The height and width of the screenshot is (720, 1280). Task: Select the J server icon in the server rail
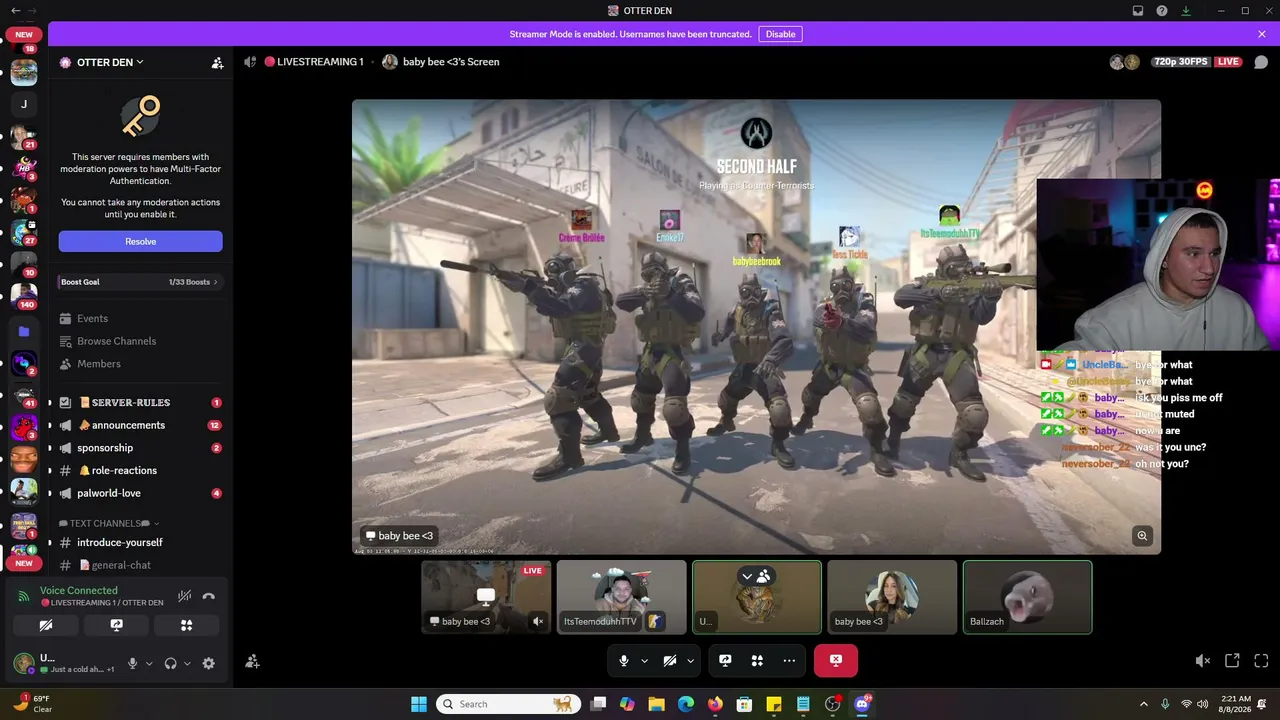click(x=24, y=104)
